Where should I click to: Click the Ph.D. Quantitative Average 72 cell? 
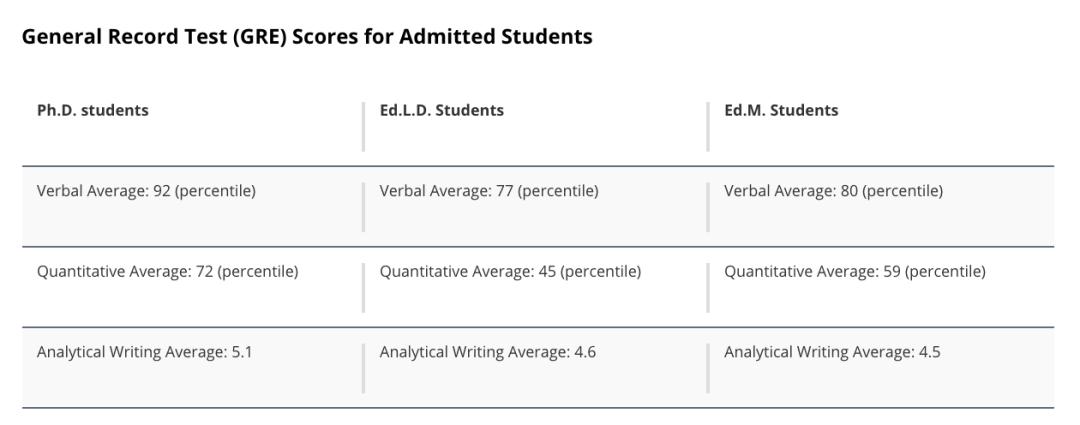(167, 272)
